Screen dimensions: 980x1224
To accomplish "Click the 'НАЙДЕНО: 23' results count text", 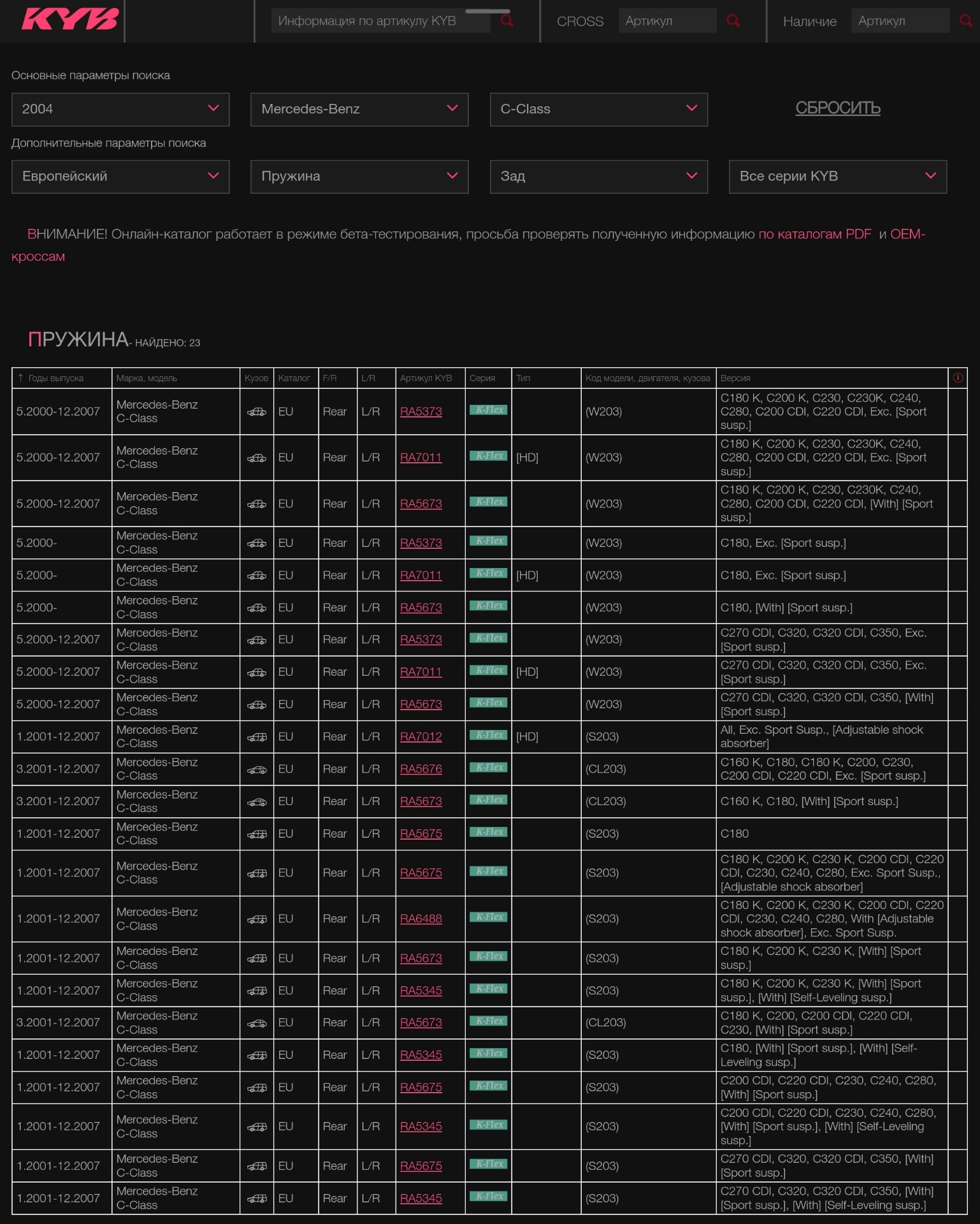I will [x=168, y=343].
